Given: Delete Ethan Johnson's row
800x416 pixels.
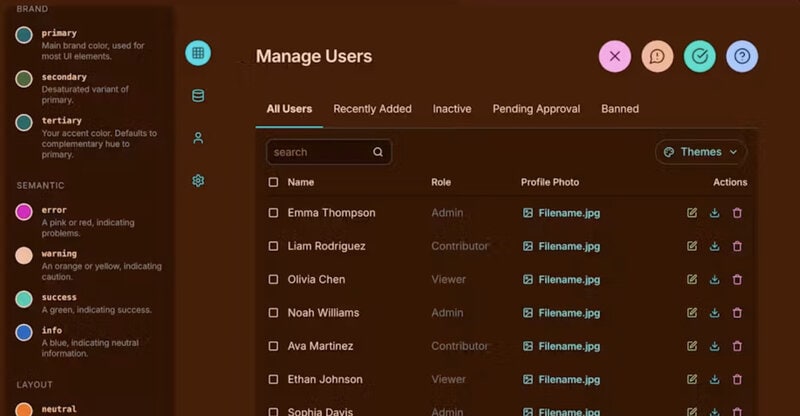Looking at the screenshot, I should click(x=737, y=379).
